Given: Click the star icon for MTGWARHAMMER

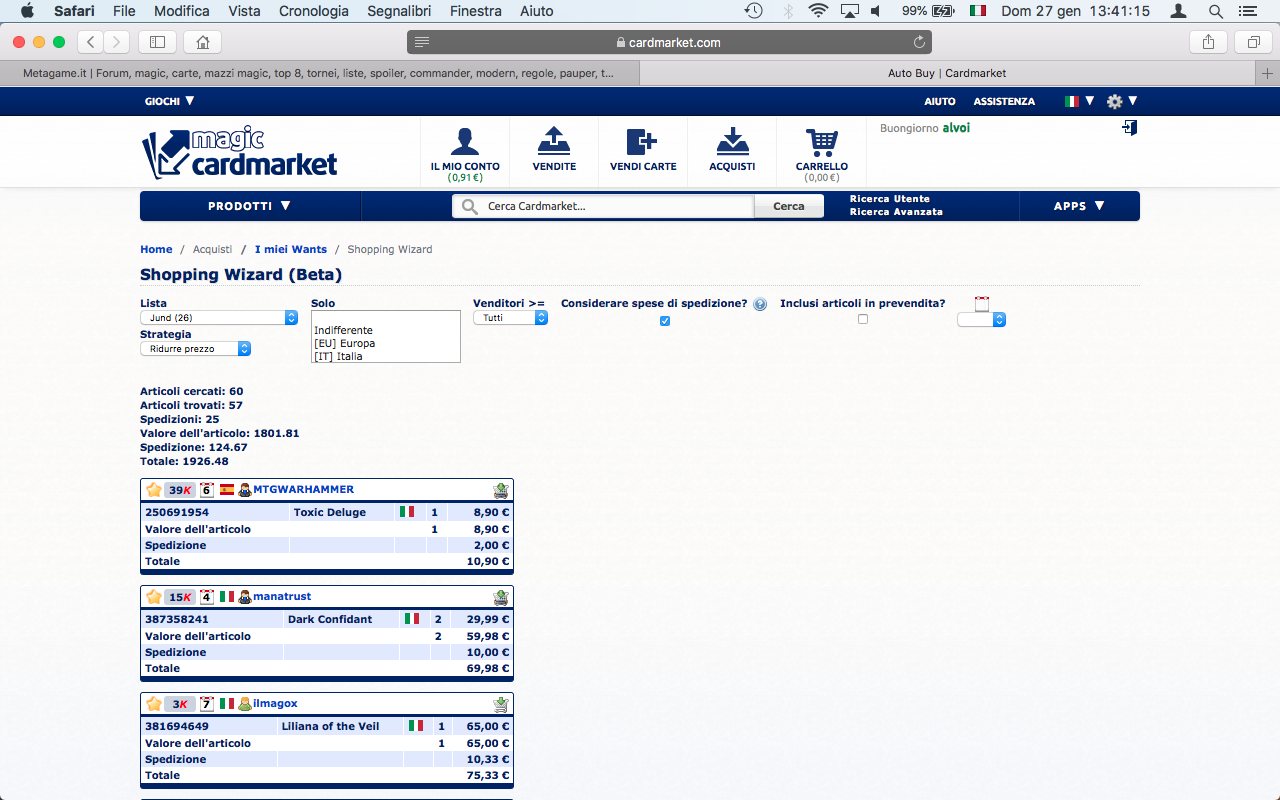Looking at the screenshot, I should coord(154,490).
